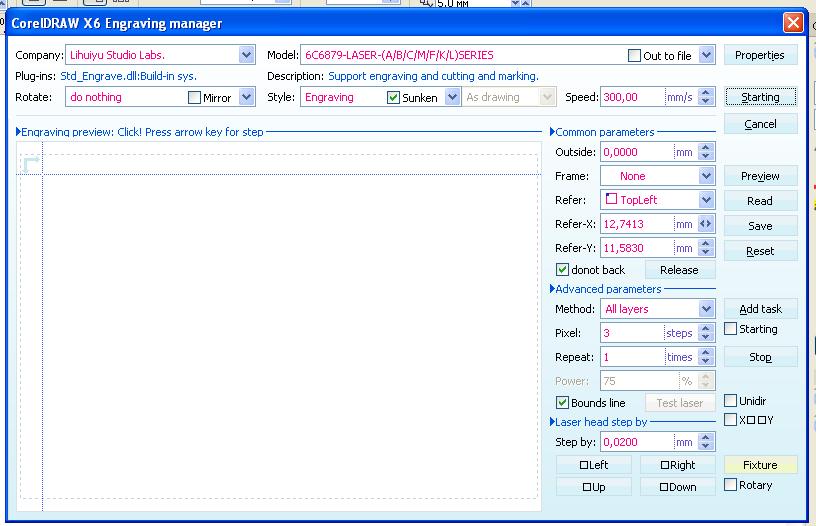Click the Outside value field

(x=637, y=152)
